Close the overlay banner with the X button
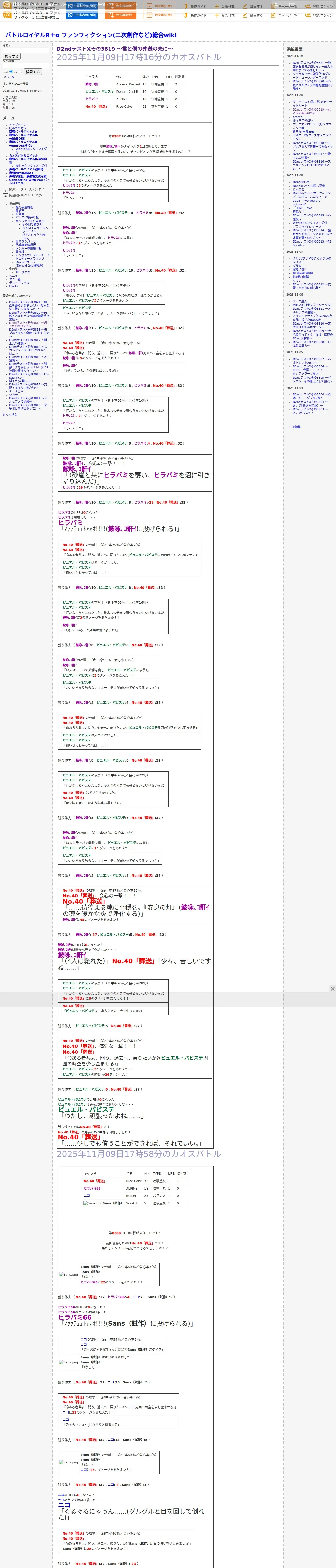The width and height of the screenshot is (336, 1568). tap(332, 989)
